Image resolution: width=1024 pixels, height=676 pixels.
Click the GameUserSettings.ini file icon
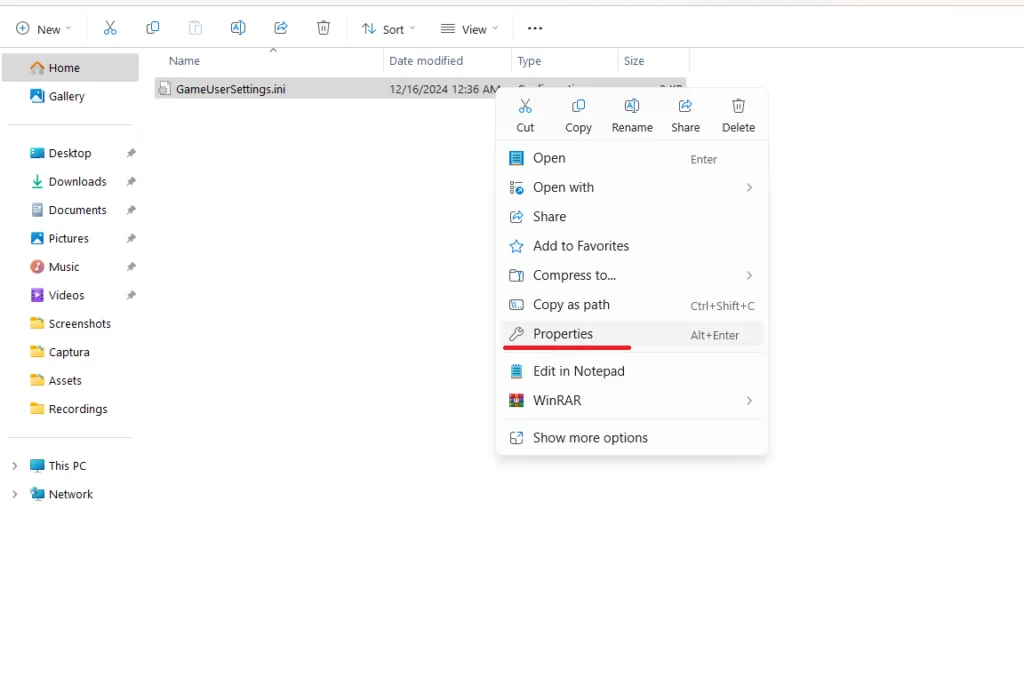[165, 89]
